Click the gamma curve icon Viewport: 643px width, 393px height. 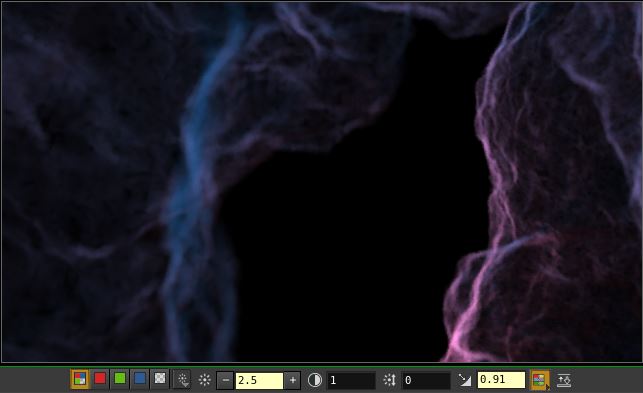click(465, 380)
